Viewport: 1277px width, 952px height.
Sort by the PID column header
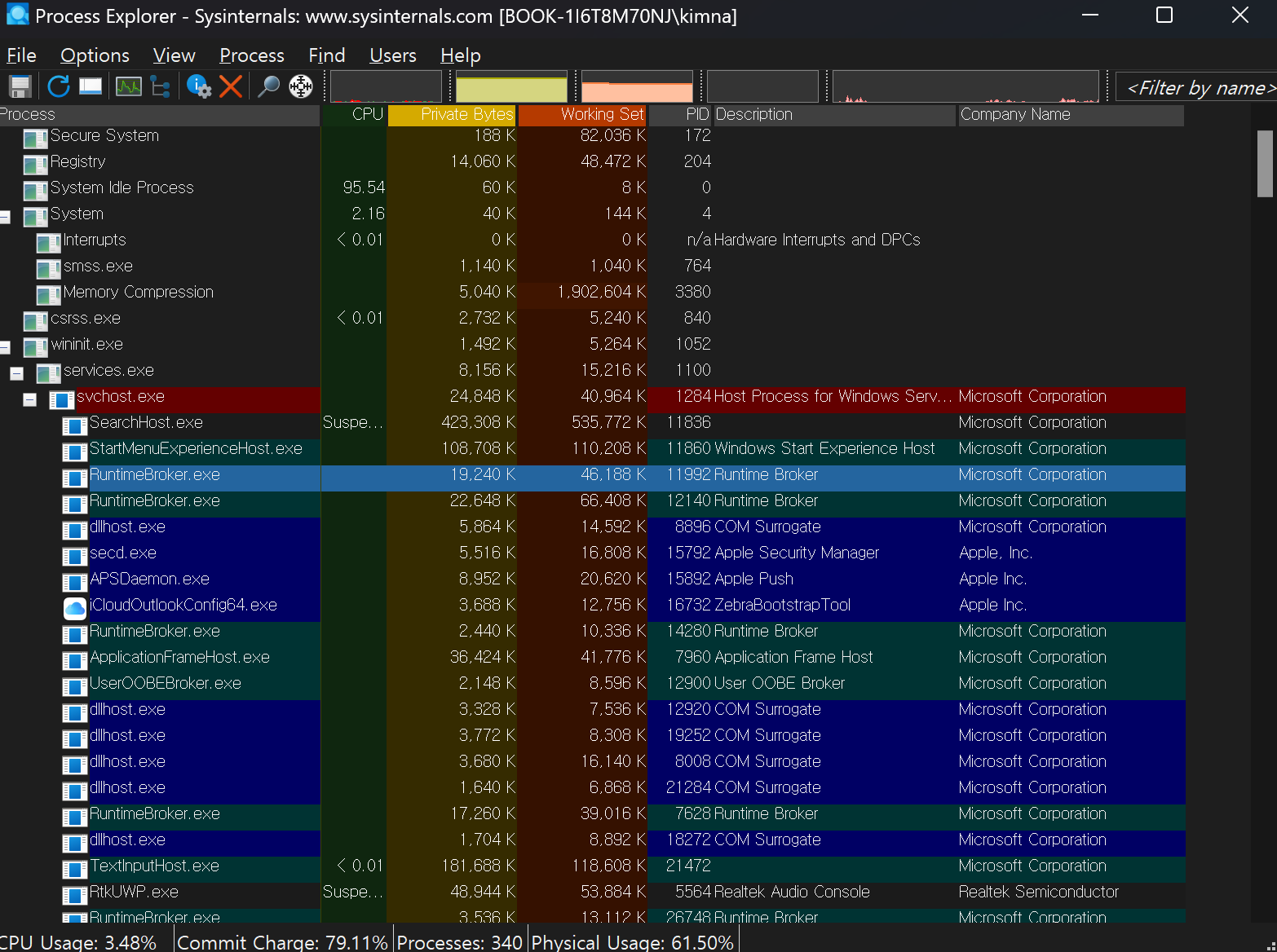click(x=680, y=115)
